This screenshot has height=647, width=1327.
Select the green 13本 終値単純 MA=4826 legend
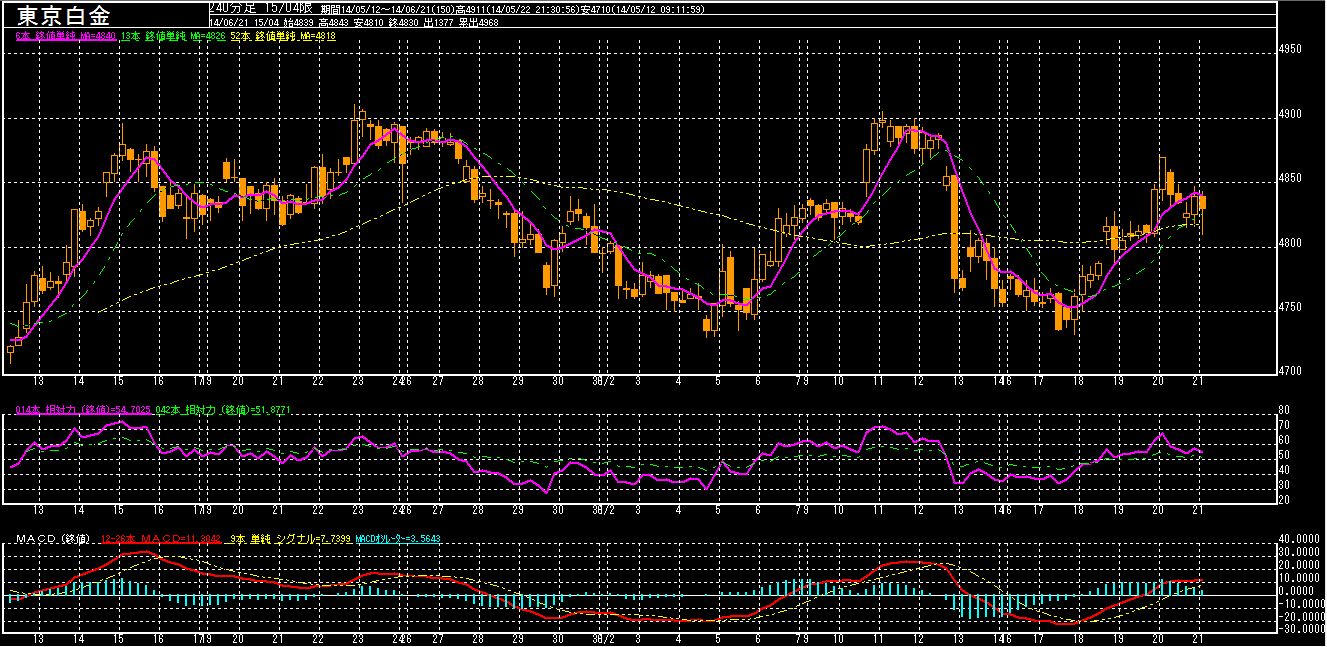click(171, 36)
